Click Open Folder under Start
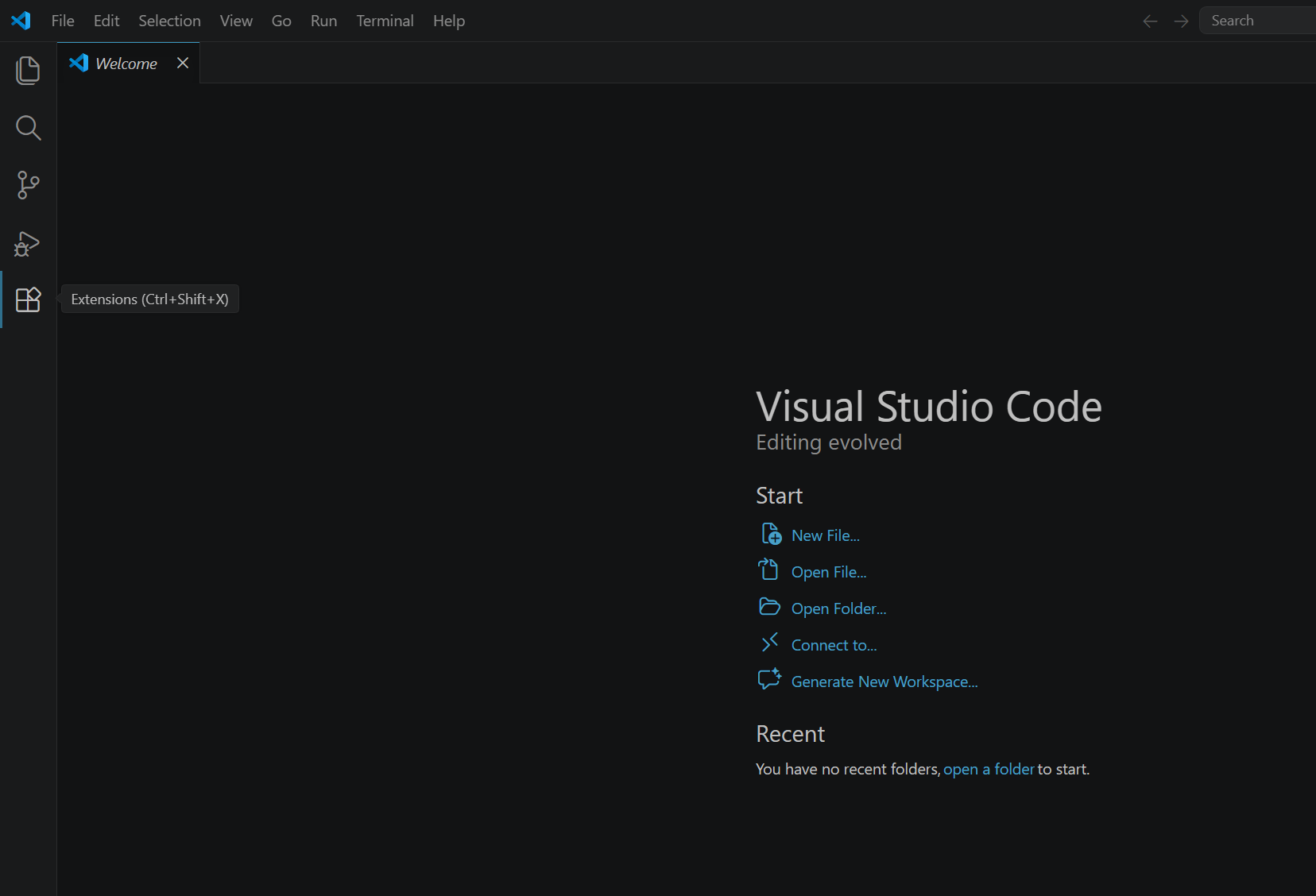 [x=838, y=608]
